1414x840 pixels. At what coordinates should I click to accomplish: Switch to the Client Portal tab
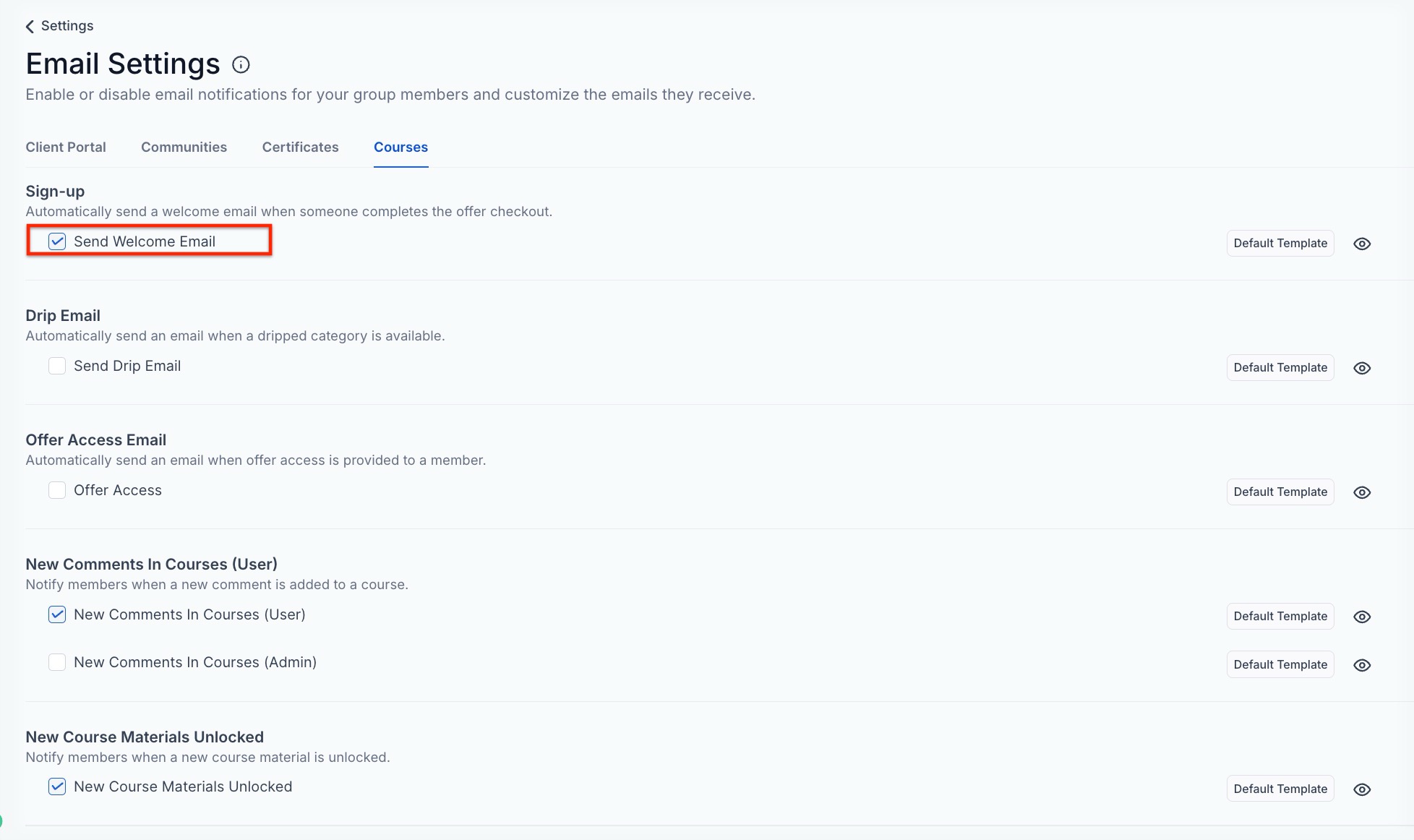(x=66, y=147)
